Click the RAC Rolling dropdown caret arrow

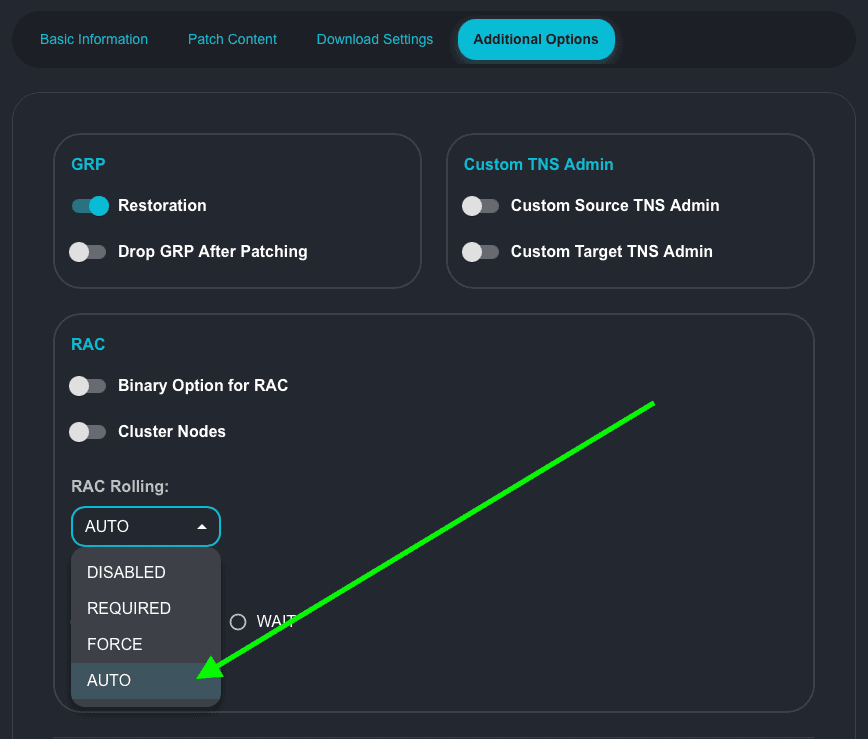pos(202,526)
